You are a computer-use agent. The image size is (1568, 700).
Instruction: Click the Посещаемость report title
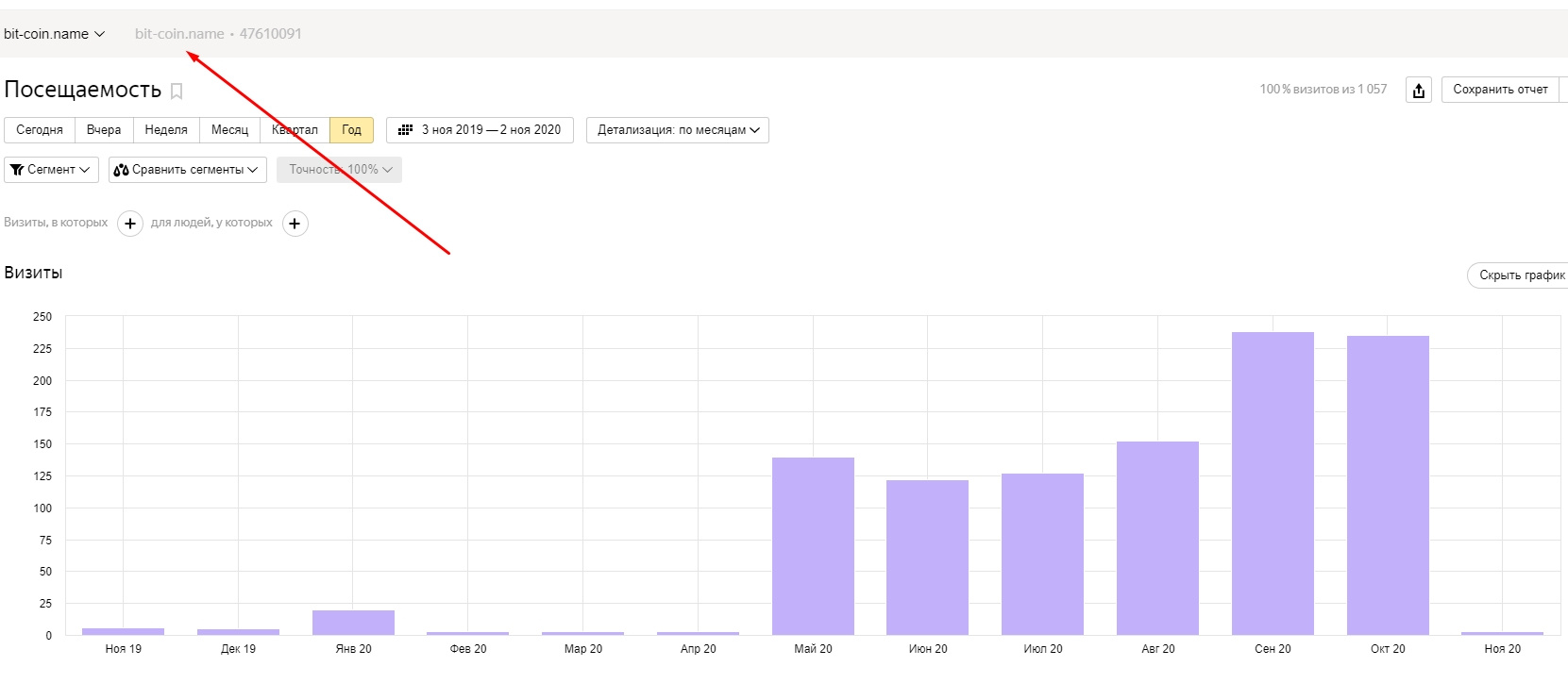point(83,90)
